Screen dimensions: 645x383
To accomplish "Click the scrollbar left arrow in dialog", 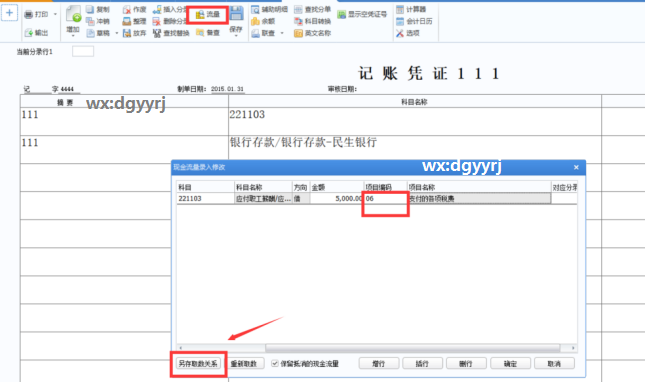I will pyautogui.click(x=181, y=348).
